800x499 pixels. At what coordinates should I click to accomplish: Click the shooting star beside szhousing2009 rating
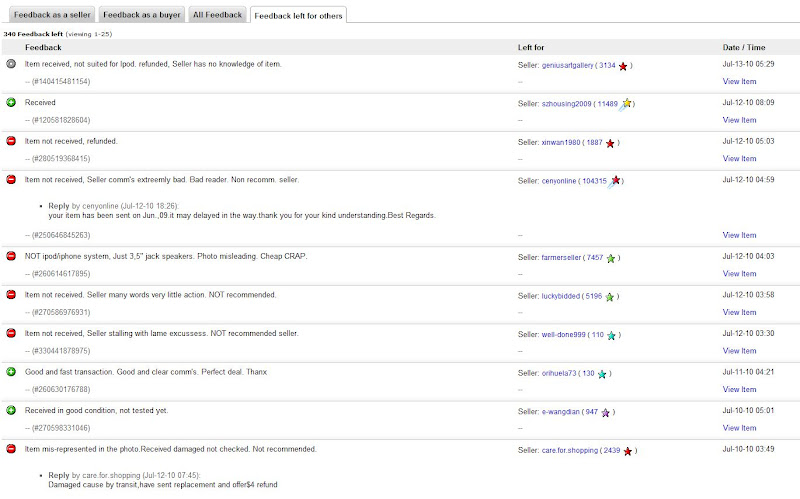click(x=626, y=103)
